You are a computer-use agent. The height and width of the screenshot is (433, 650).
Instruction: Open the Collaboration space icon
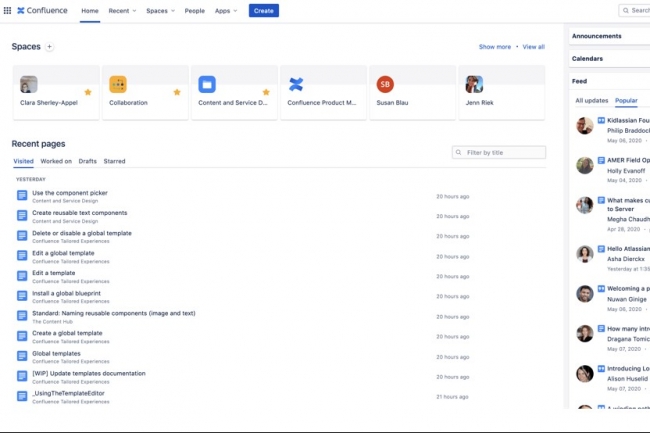pyautogui.click(x=118, y=85)
